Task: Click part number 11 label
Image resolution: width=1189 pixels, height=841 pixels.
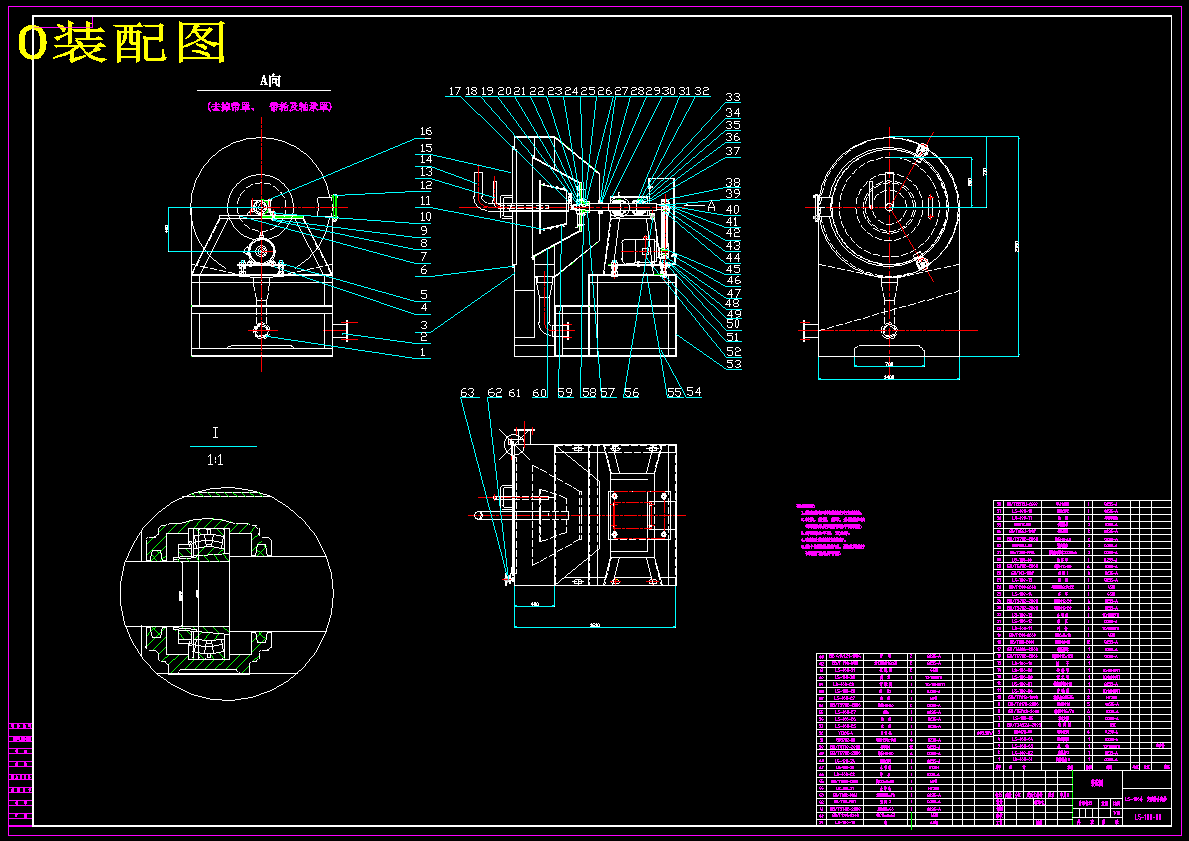Action: tap(425, 201)
